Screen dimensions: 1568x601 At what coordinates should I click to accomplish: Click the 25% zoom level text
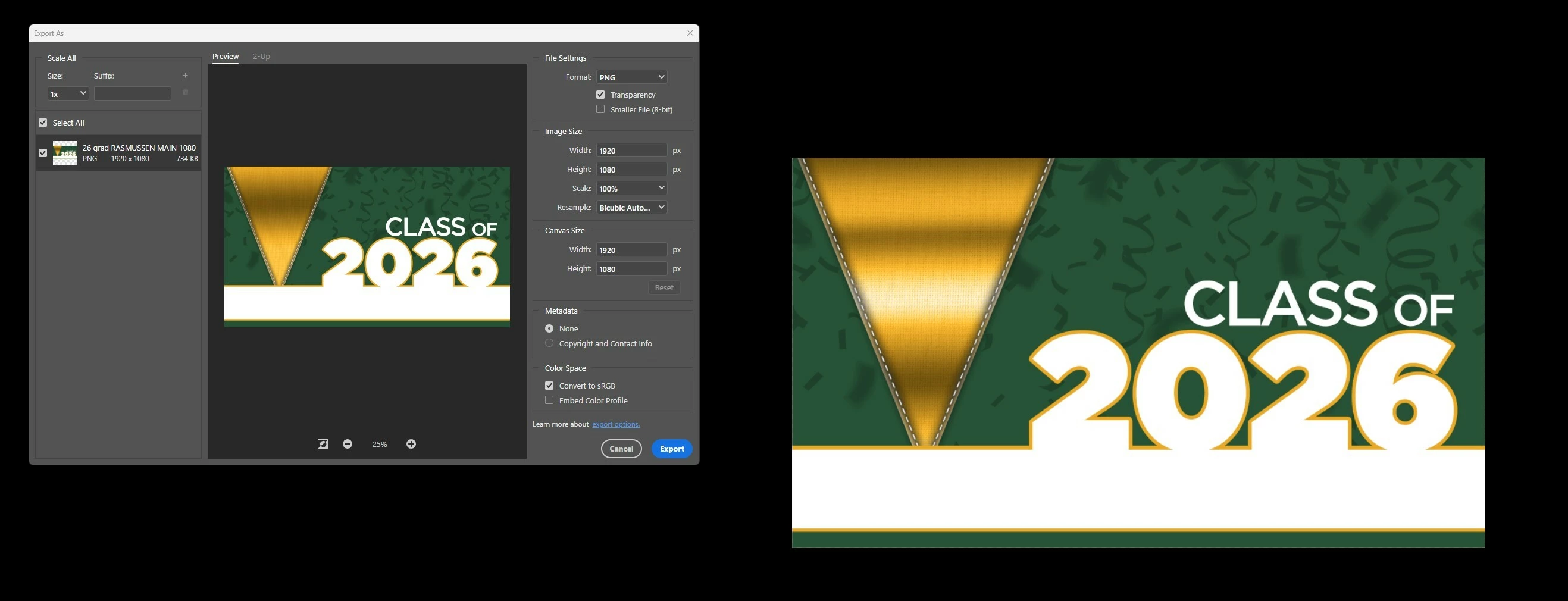pos(379,445)
